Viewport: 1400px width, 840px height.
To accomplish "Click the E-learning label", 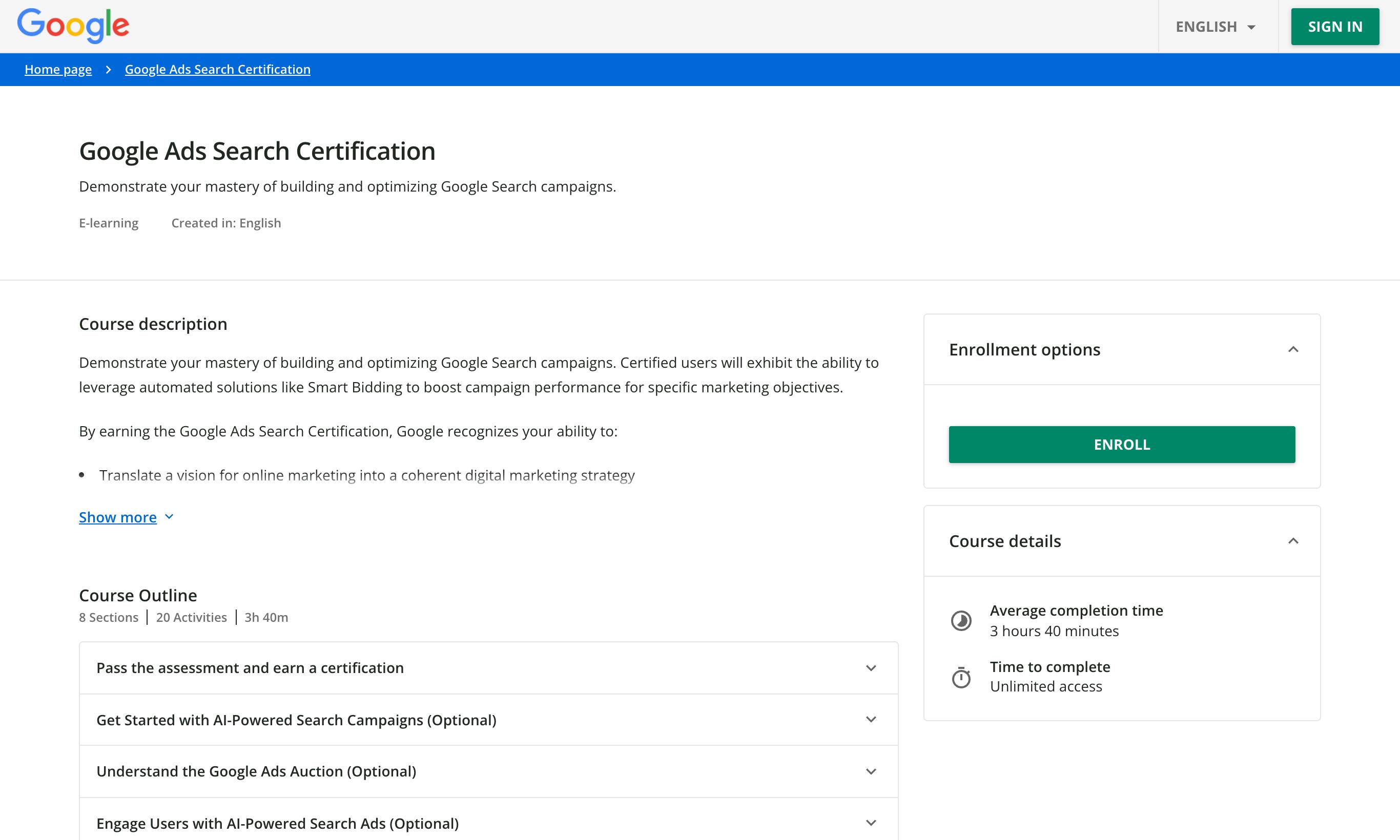I will (x=109, y=223).
